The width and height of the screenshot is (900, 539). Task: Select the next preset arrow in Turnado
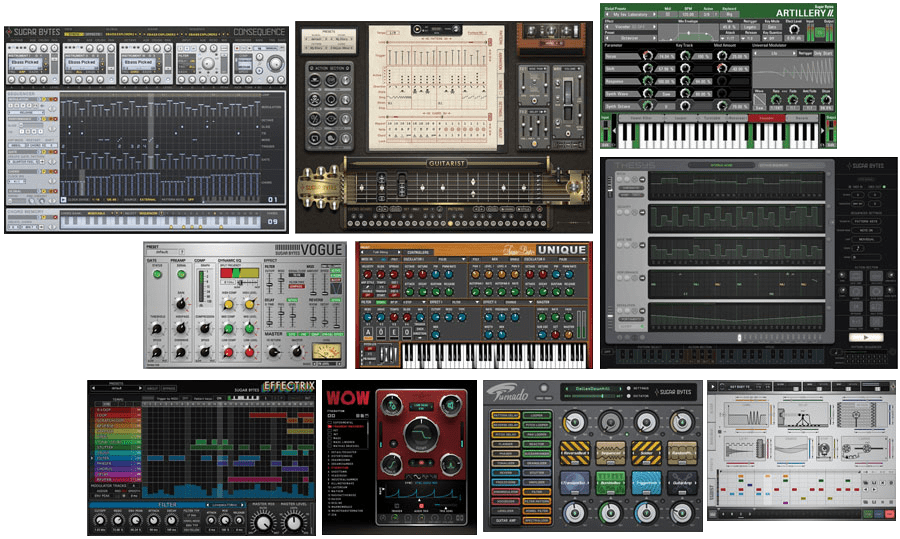(620, 389)
